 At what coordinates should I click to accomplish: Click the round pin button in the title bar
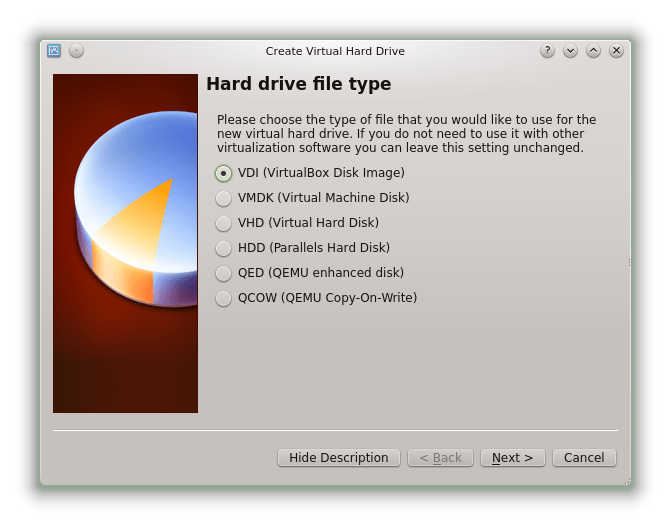coord(77,51)
